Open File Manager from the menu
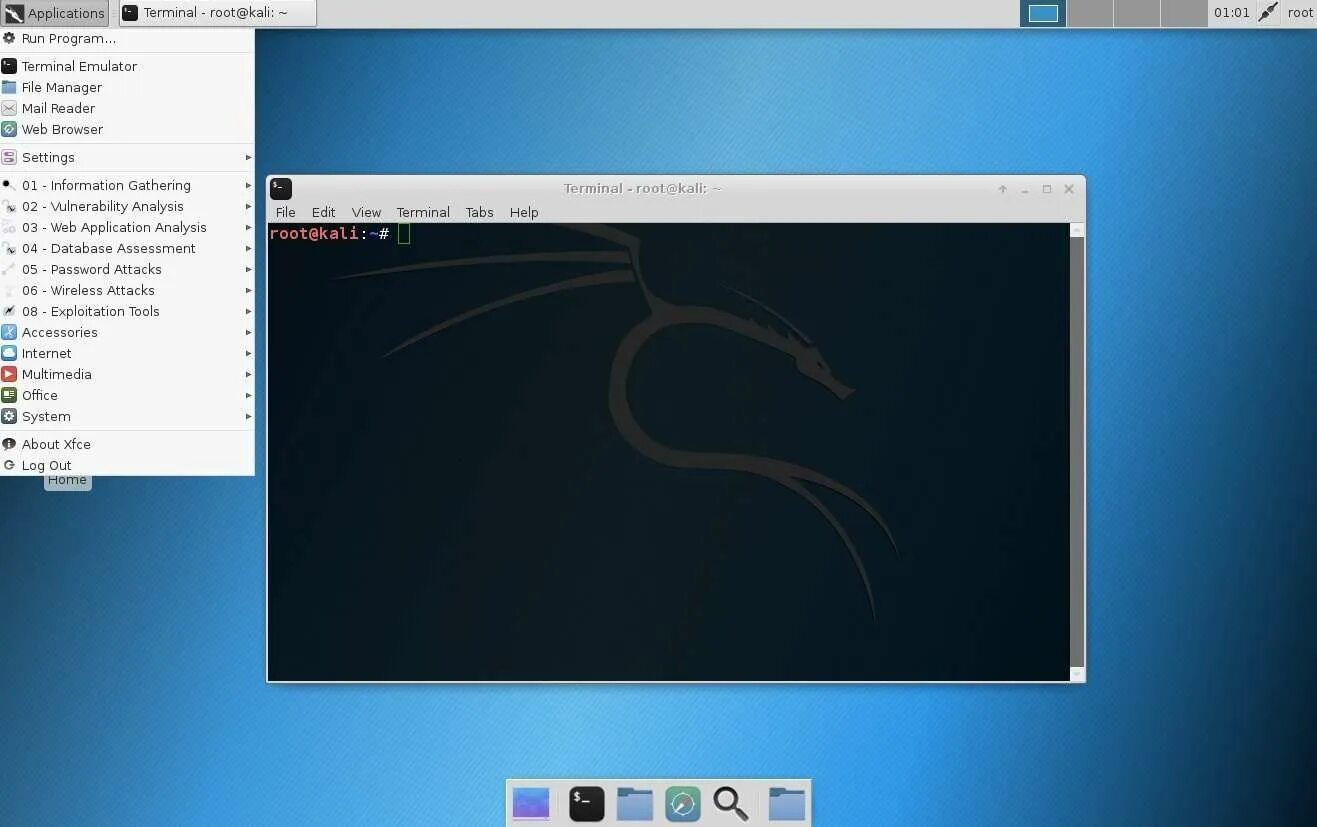 [127, 87]
